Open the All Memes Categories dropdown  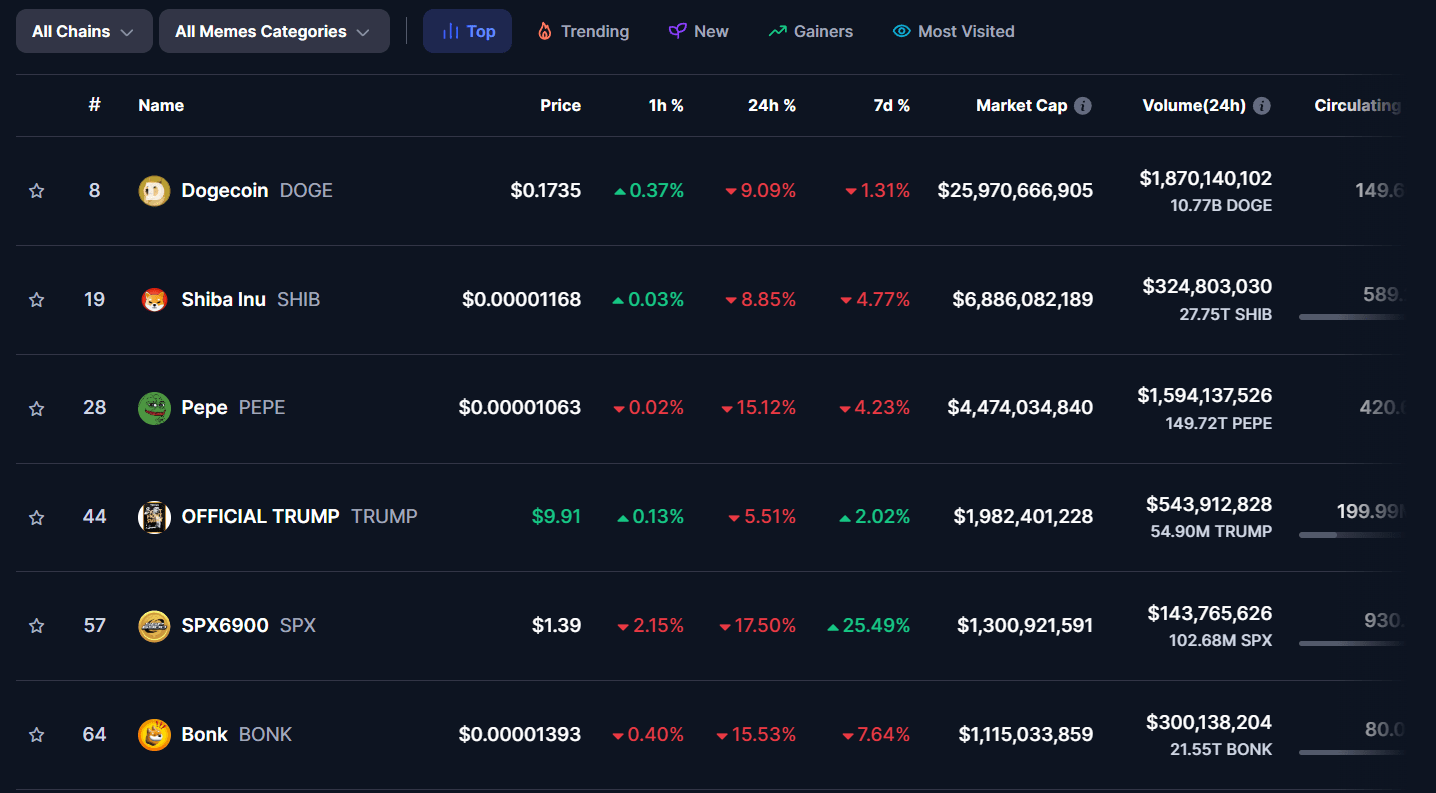tap(274, 31)
